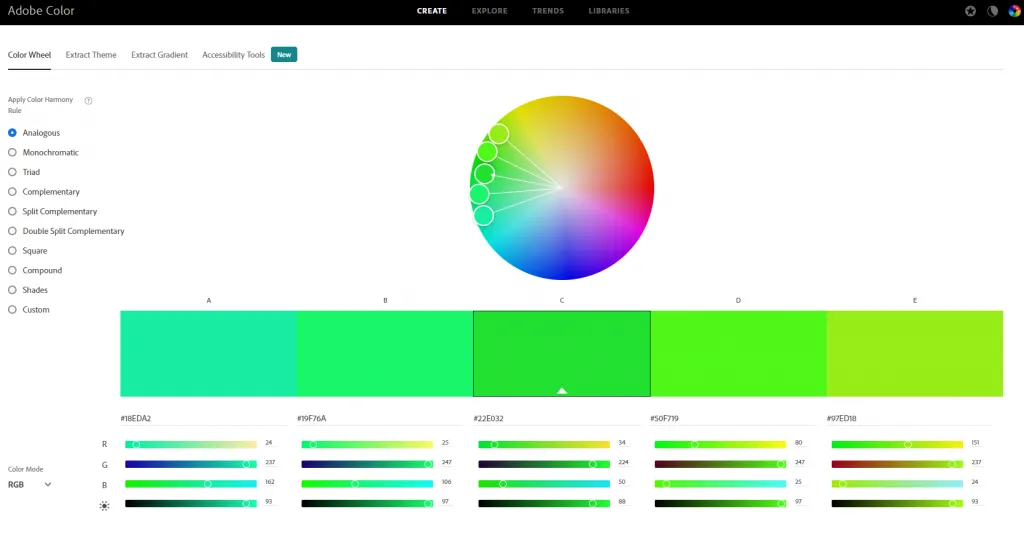Select the Split Complementary rule

coord(52,211)
